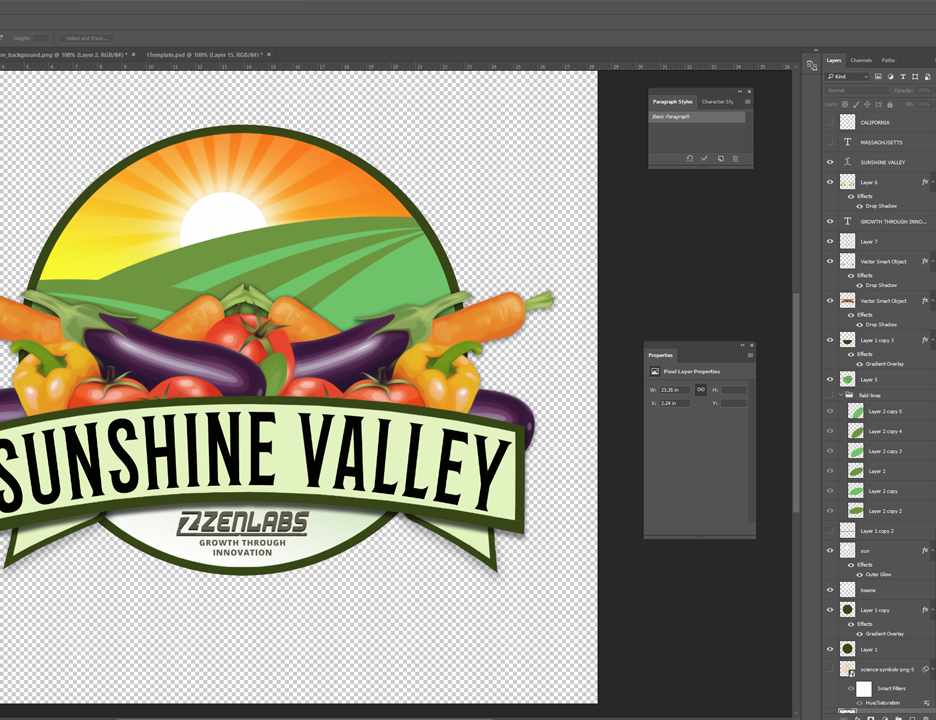Click the collapsed panel dock icon

pyautogui.click(x=812, y=66)
